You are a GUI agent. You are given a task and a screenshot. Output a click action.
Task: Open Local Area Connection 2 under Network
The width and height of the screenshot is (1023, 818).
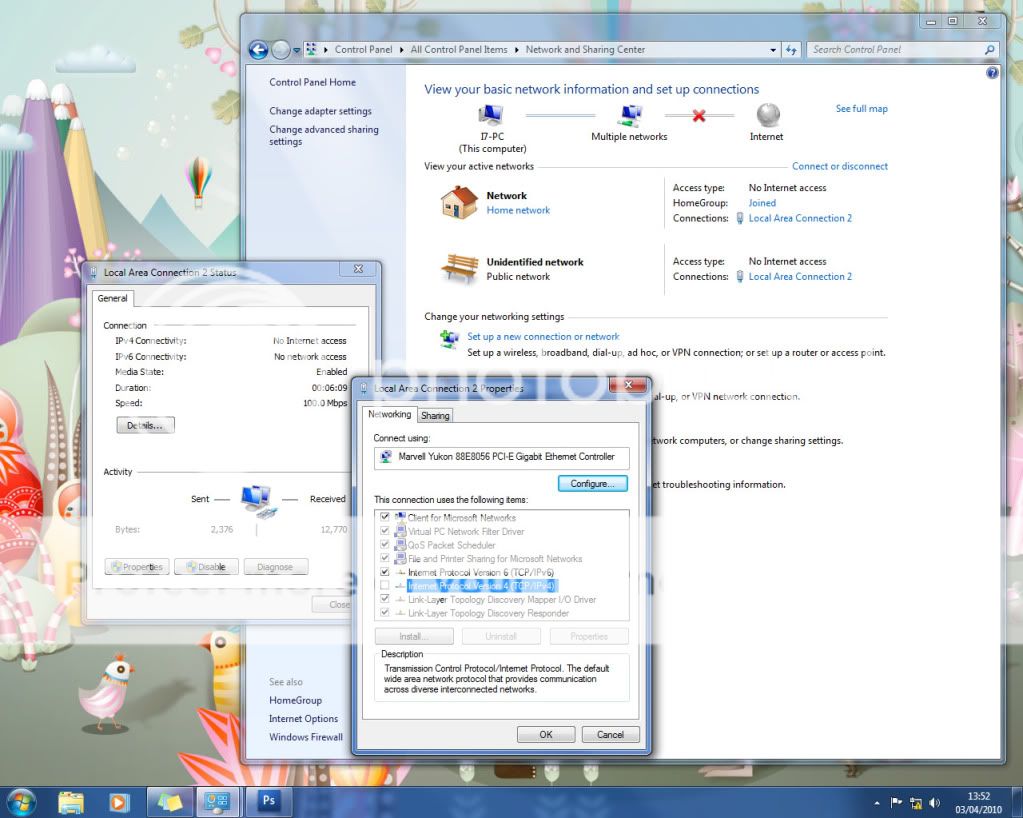[800, 219]
